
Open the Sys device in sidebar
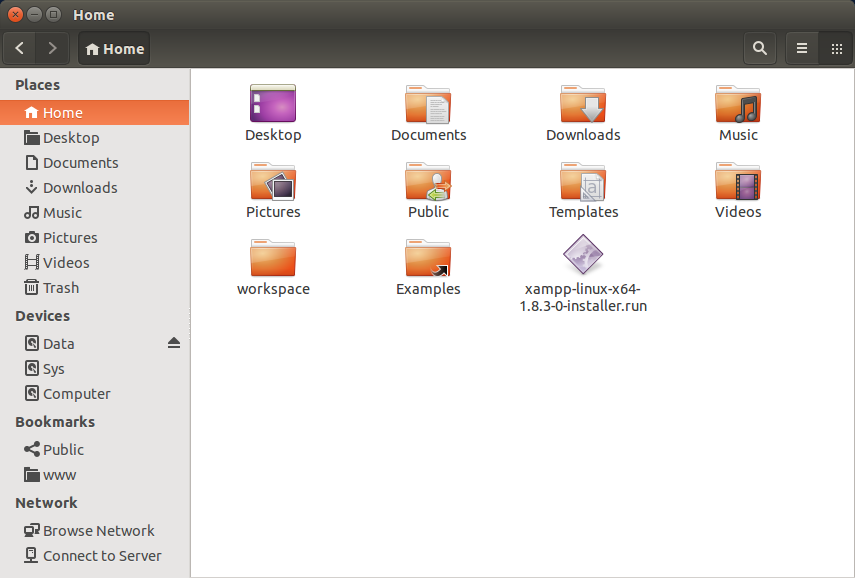coord(53,369)
